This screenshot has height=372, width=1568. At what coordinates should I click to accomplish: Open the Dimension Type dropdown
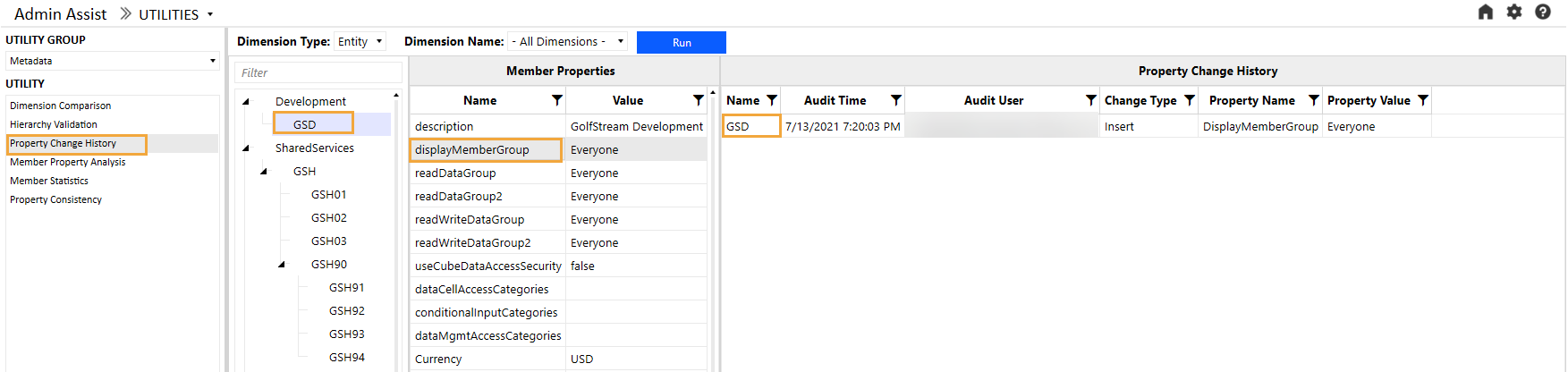pyautogui.click(x=360, y=41)
